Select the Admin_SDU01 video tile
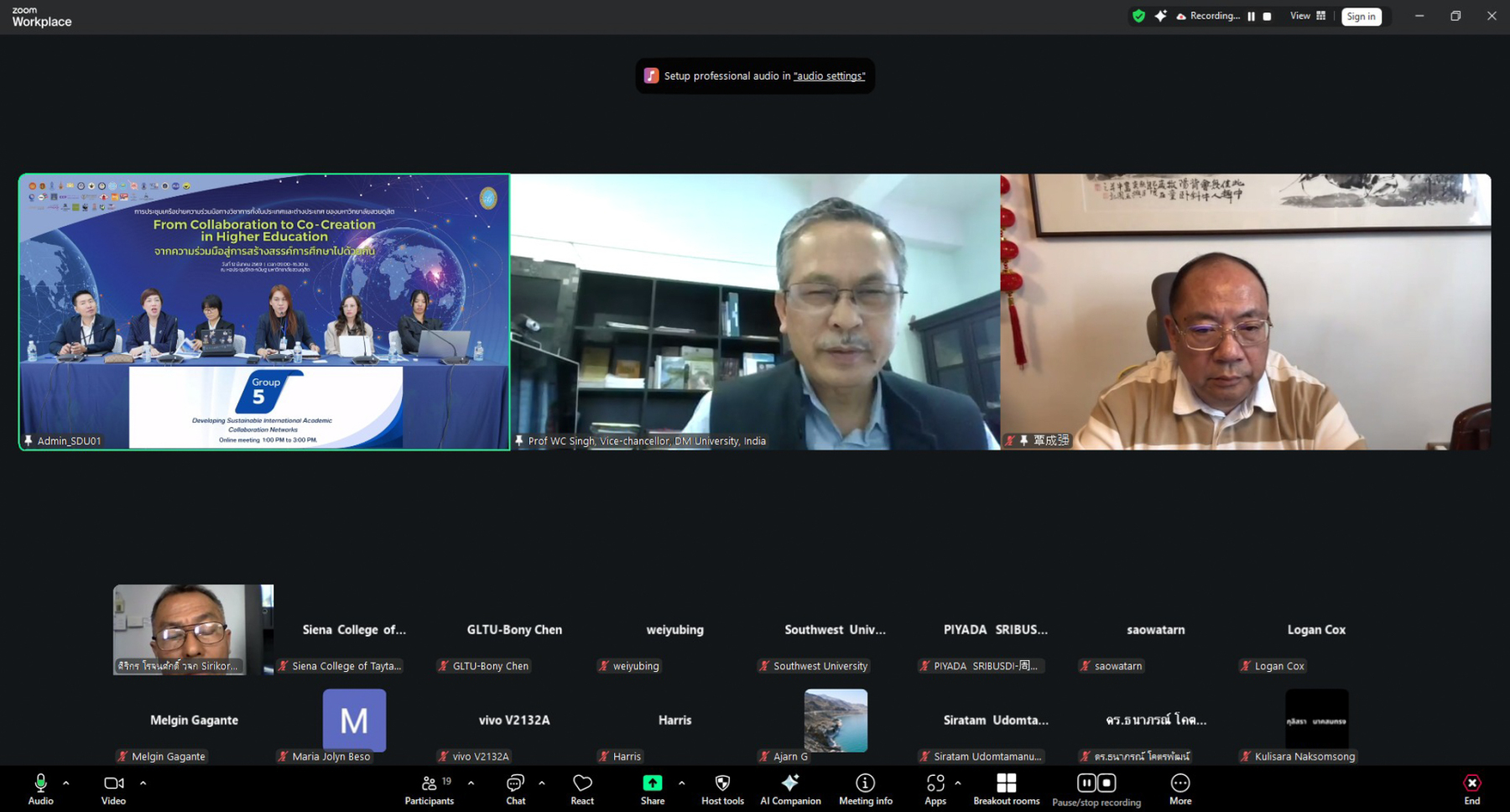The height and width of the screenshot is (812, 1510). click(264, 311)
